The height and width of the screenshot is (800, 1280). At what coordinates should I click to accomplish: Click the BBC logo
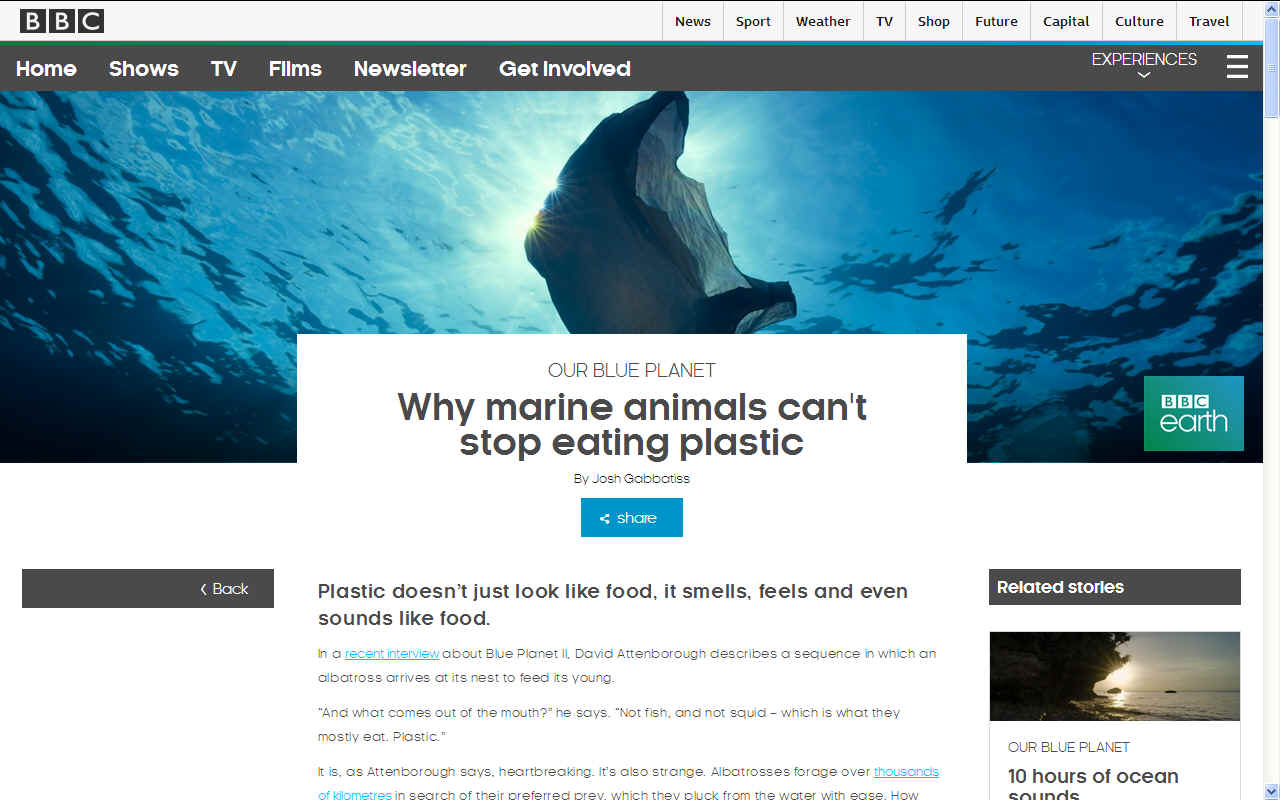62,21
